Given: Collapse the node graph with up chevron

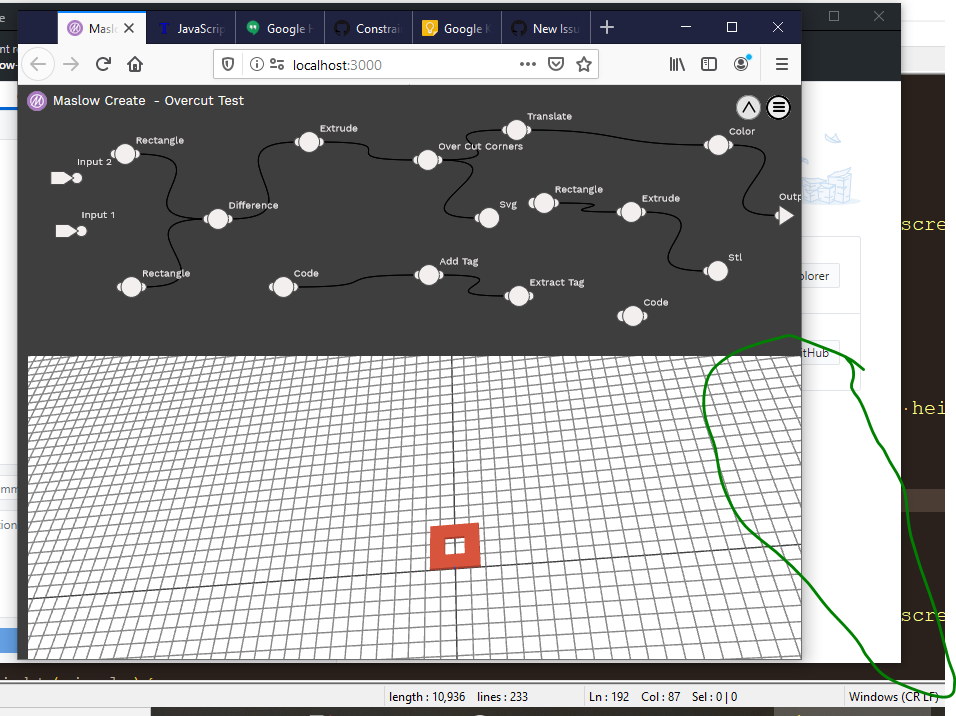Looking at the screenshot, I should point(748,107).
